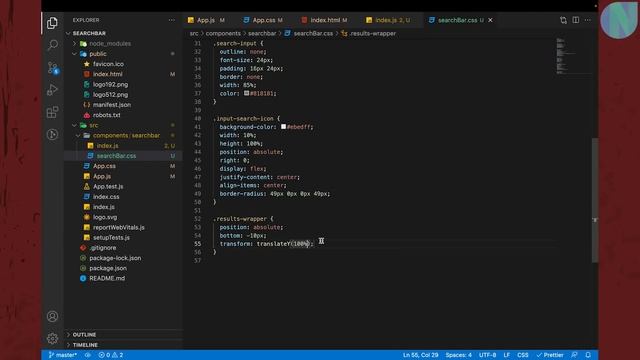Change file encoding UTF-8
The height and width of the screenshot is (360, 640).
(487, 355)
